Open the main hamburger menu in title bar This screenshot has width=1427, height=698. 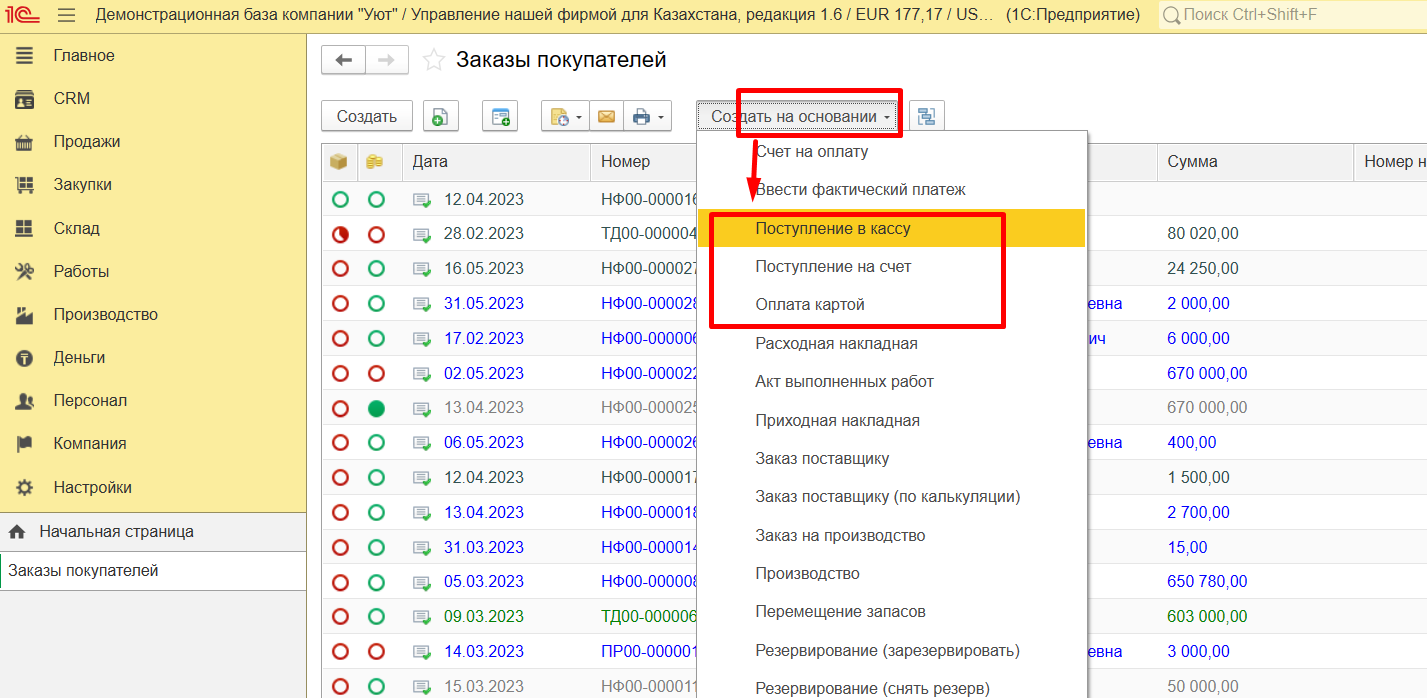coord(66,15)
